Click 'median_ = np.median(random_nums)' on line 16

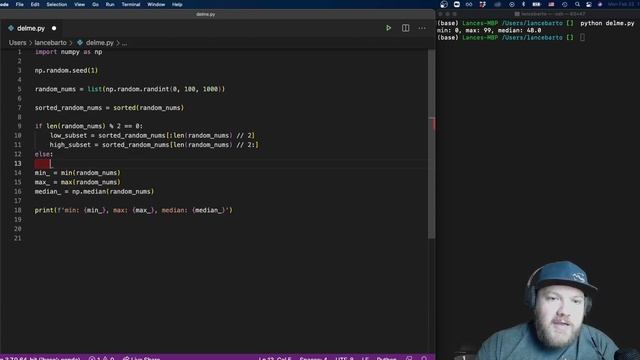(x=94, y=191)
